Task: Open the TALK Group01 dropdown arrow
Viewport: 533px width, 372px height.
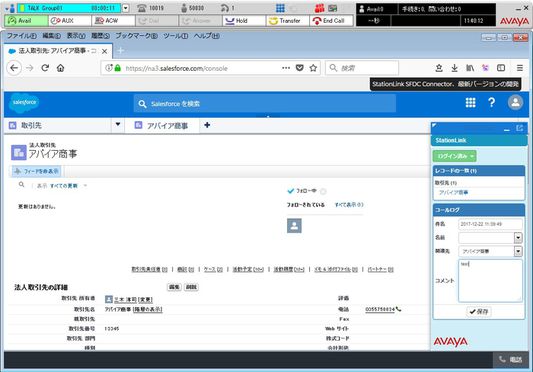Action: tap(126, 8)
